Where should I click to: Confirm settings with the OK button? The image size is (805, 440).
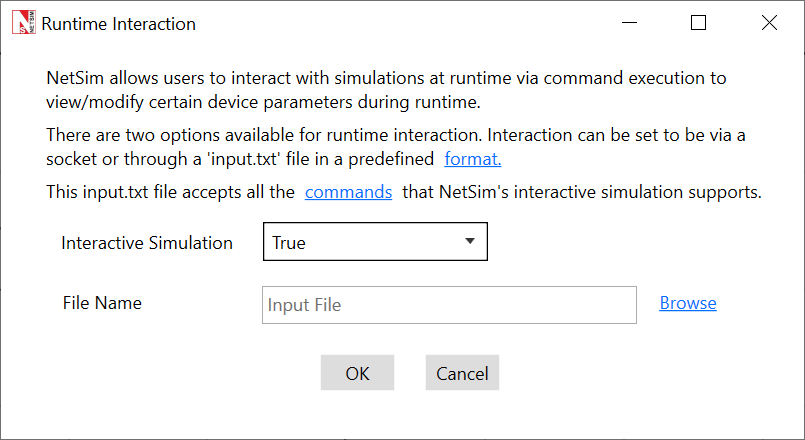tap(357, 373)
